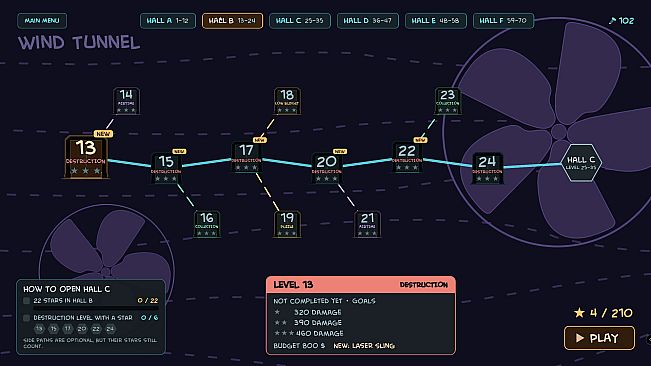Pick level 22 Destruction node

pyautogui.click(x=407, y=157)
